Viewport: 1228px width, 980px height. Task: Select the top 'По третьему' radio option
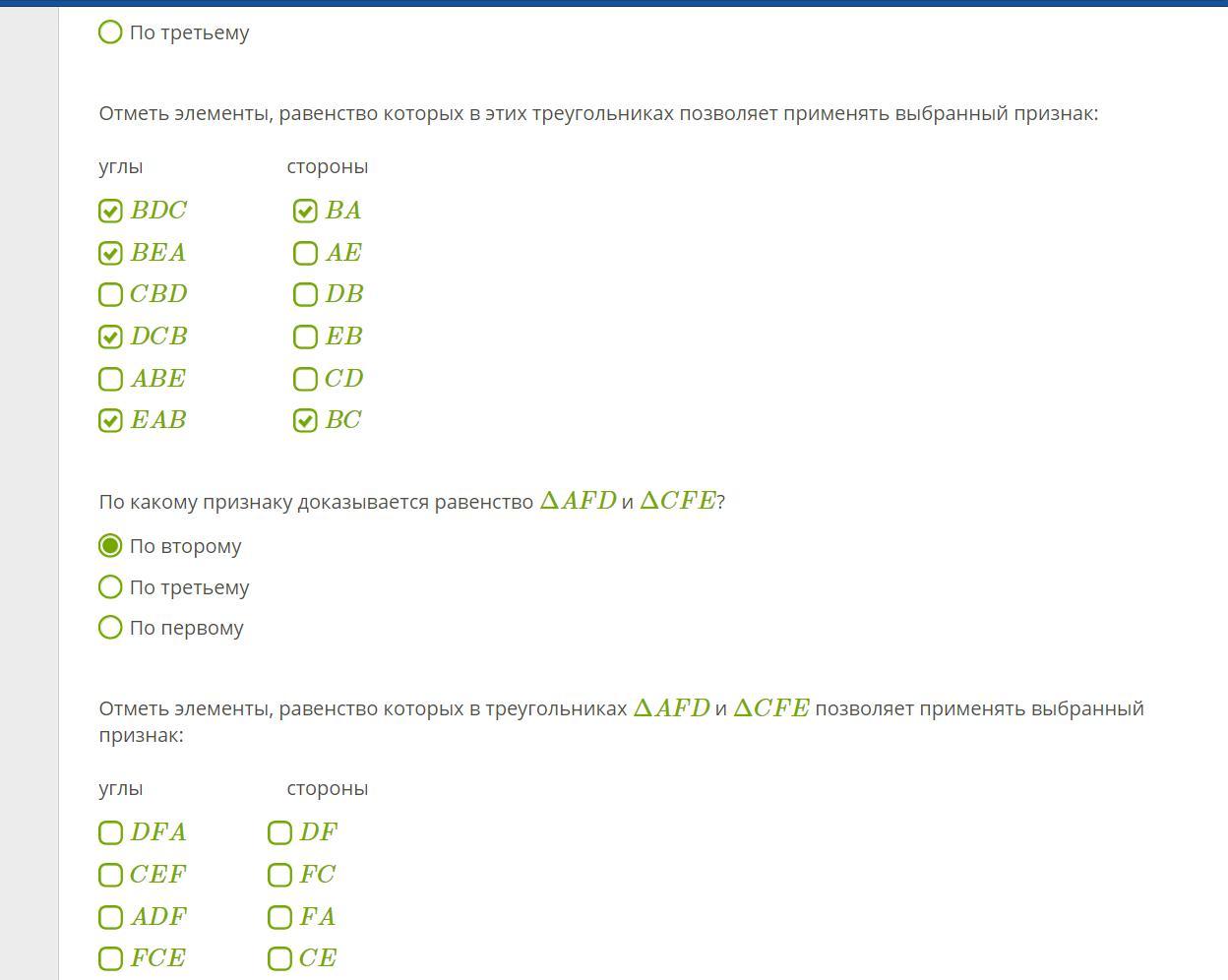111,32
